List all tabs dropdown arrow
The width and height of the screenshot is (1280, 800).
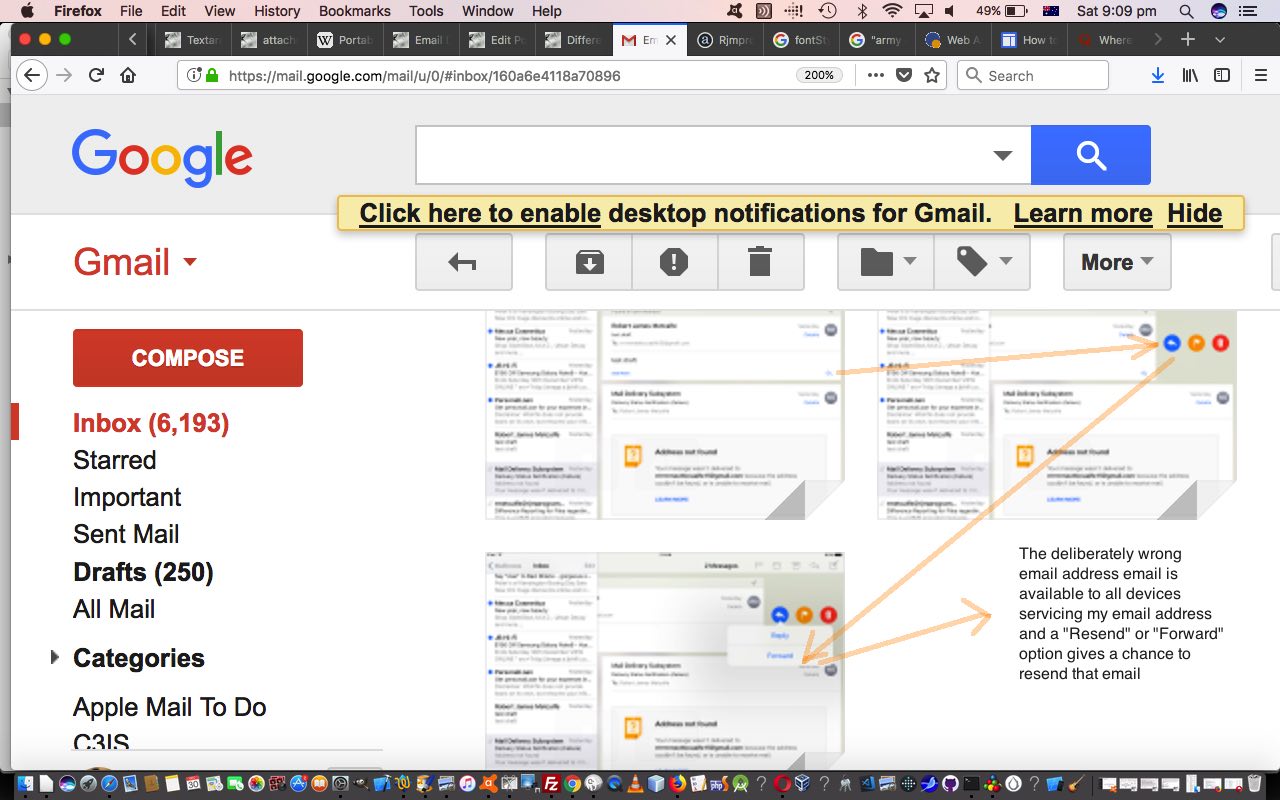point(1220,40)
